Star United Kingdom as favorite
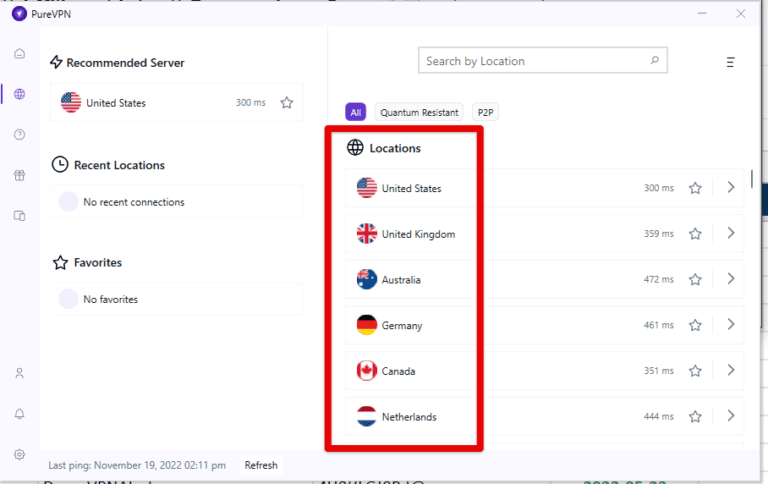The height and width of the screenshot is (484, 768). tap(695, 234)
